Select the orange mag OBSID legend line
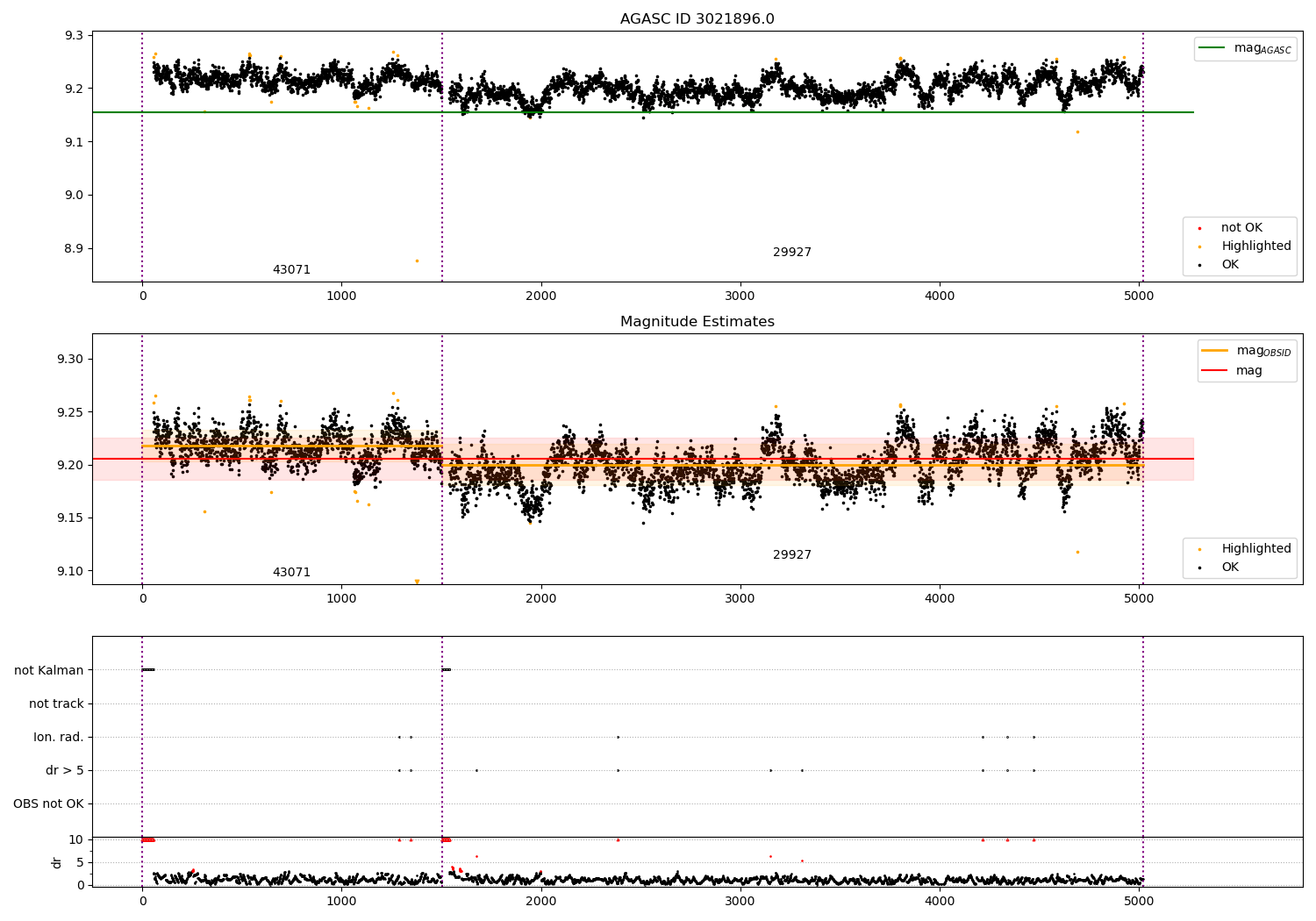Screen dimensions: 1316x921 pyautogui.click(x=1214, y=351)
